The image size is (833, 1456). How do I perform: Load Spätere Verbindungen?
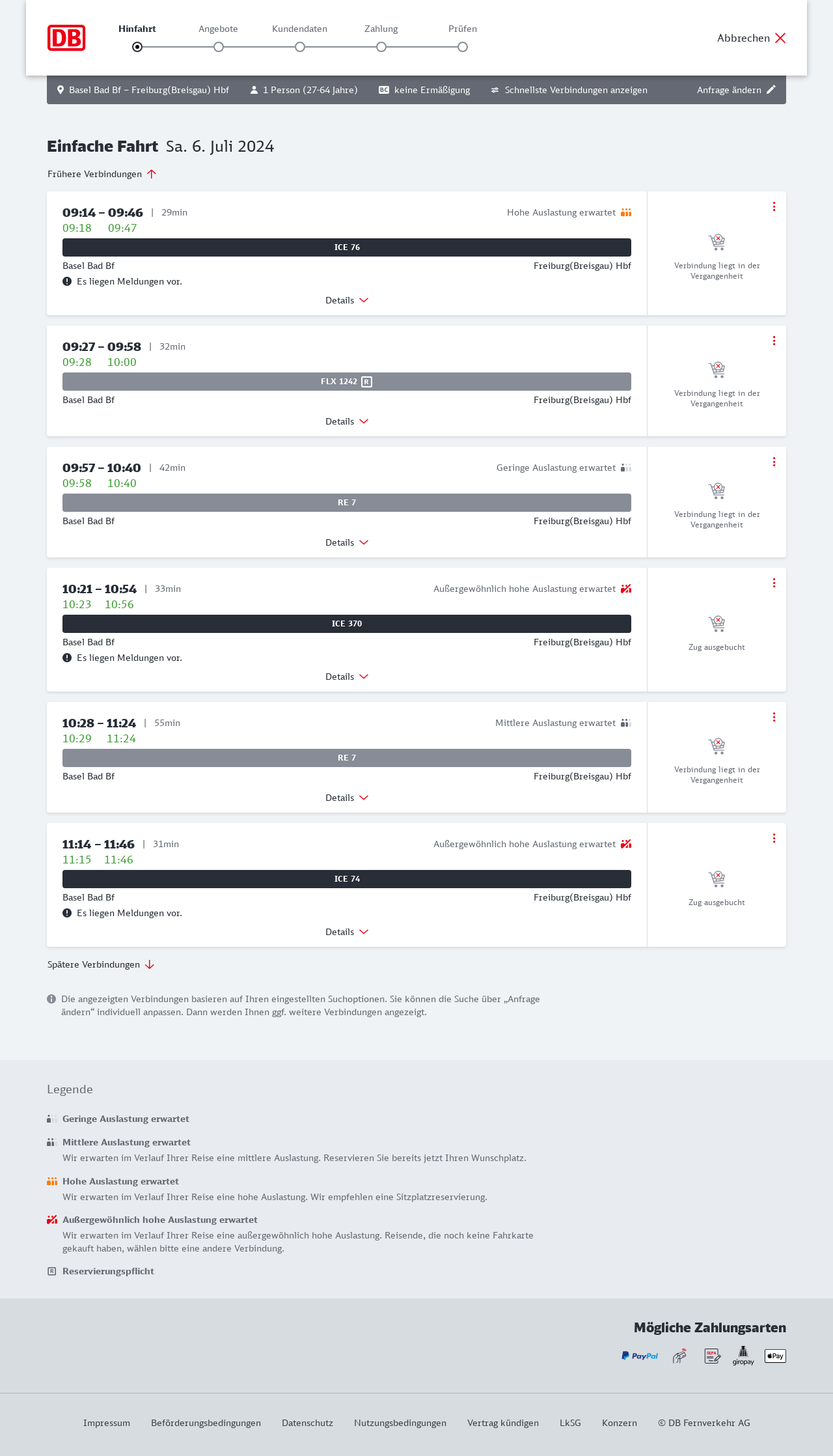pos(101,964)
